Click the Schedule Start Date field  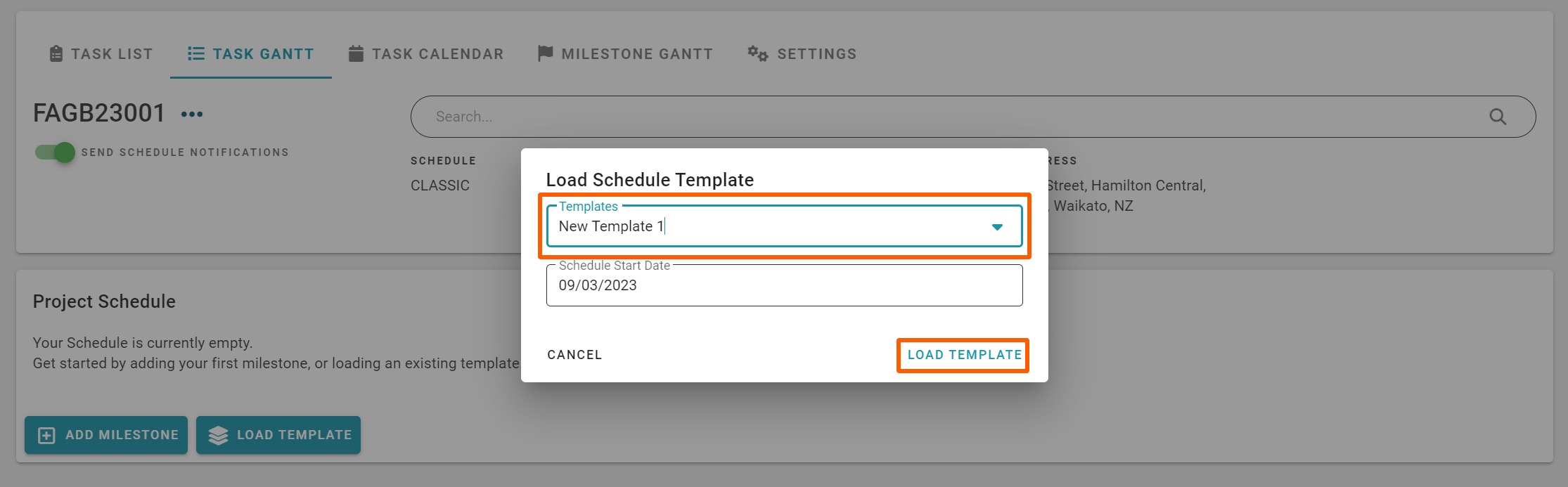click(x=784, y=286)
